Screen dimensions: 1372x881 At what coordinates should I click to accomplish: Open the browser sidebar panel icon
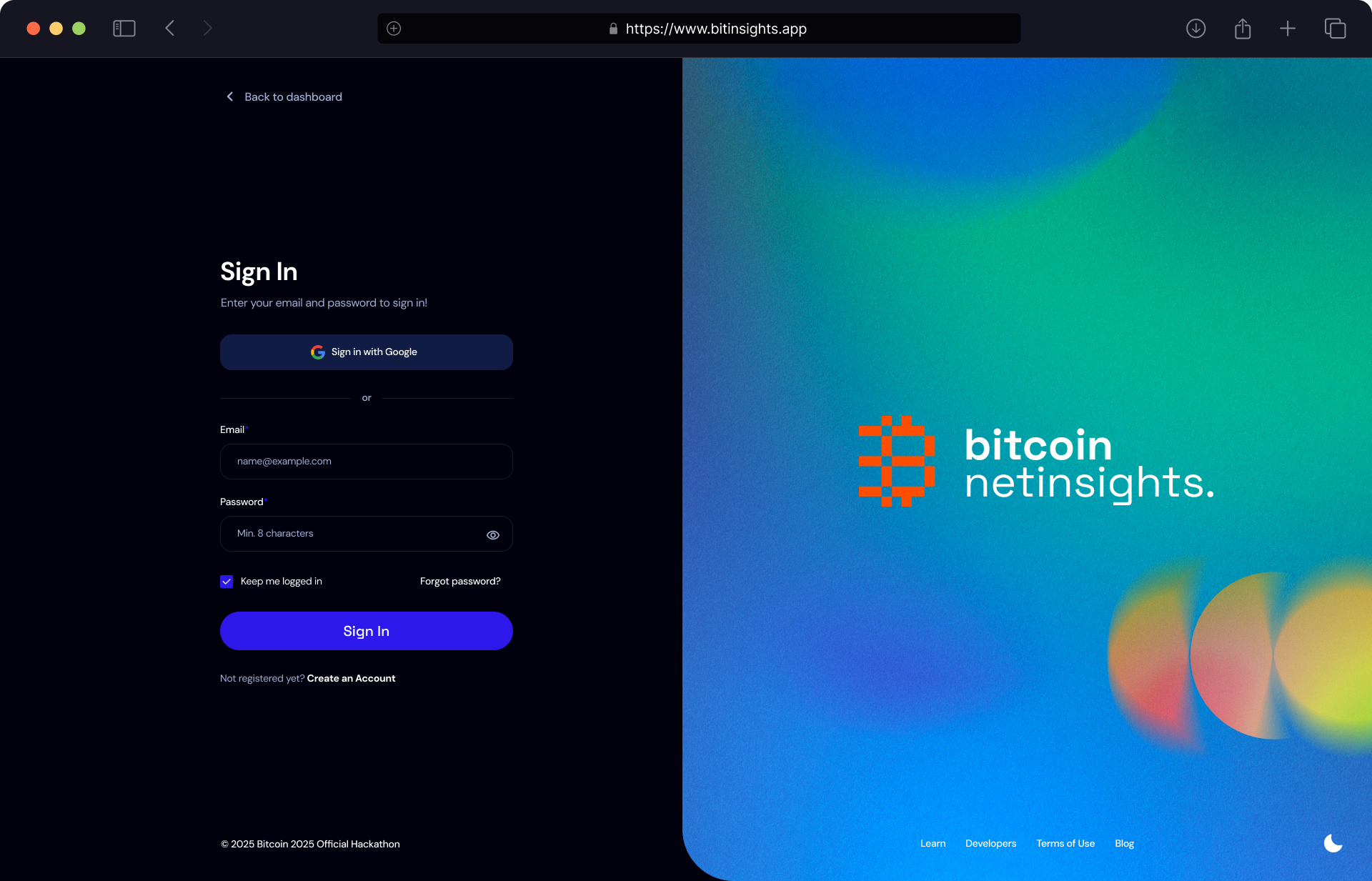point(124,29)
